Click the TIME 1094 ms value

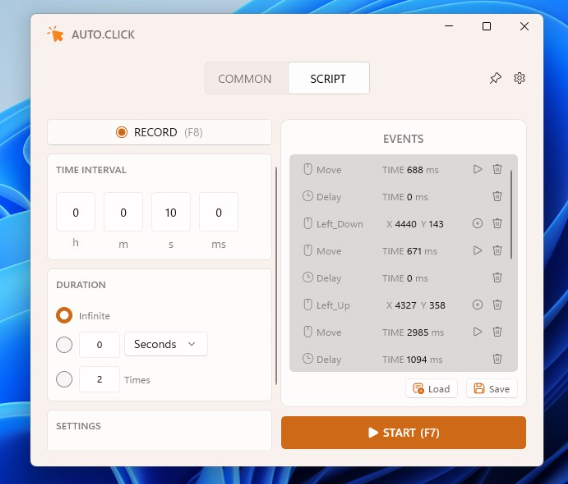(412, 359)
